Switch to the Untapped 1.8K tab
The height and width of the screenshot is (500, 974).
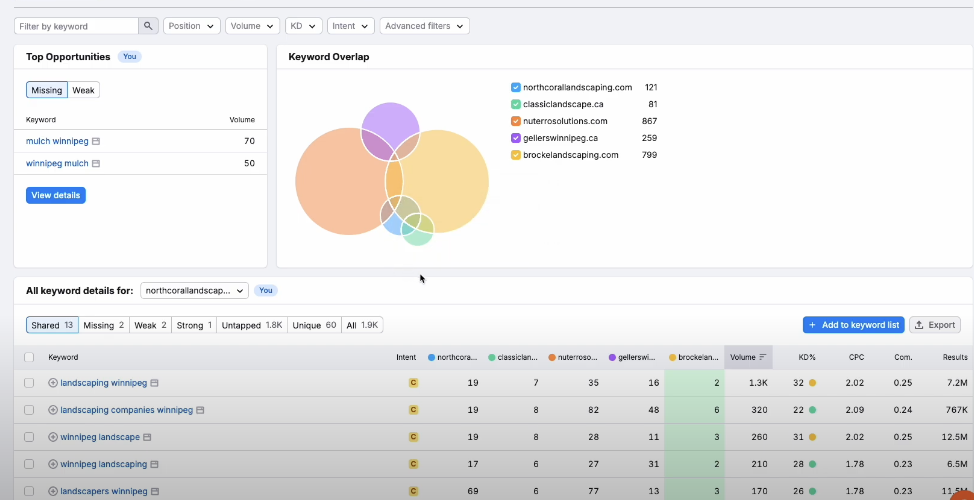coord(252,325)
